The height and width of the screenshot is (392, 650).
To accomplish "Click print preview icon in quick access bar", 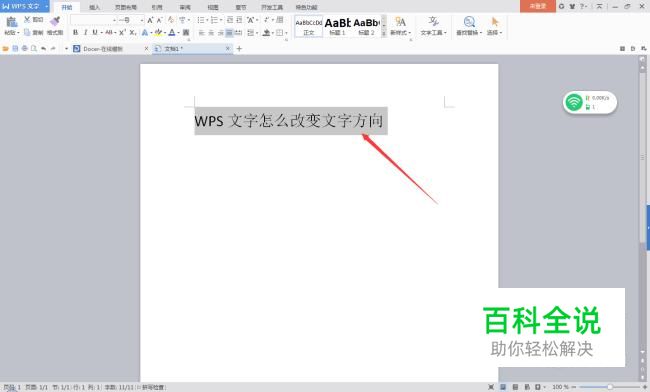I will pyautogui.click(x=34, y=48).
